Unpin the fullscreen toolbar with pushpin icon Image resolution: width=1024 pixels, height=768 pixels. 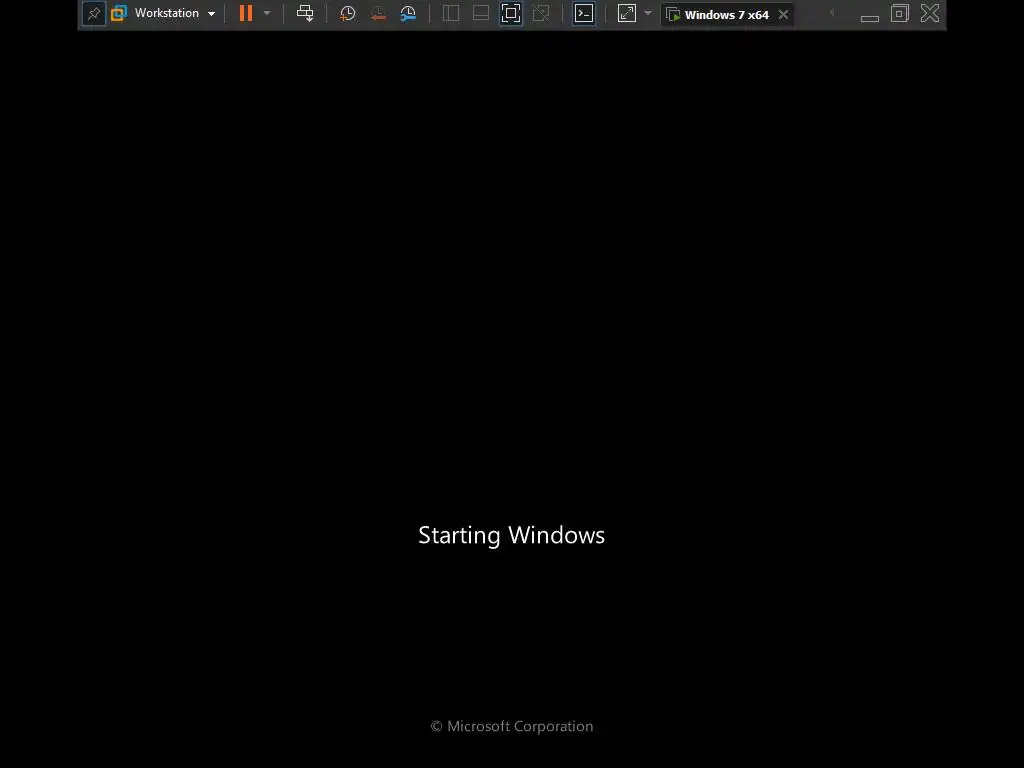pyautogui.click(x=93, y=14)
